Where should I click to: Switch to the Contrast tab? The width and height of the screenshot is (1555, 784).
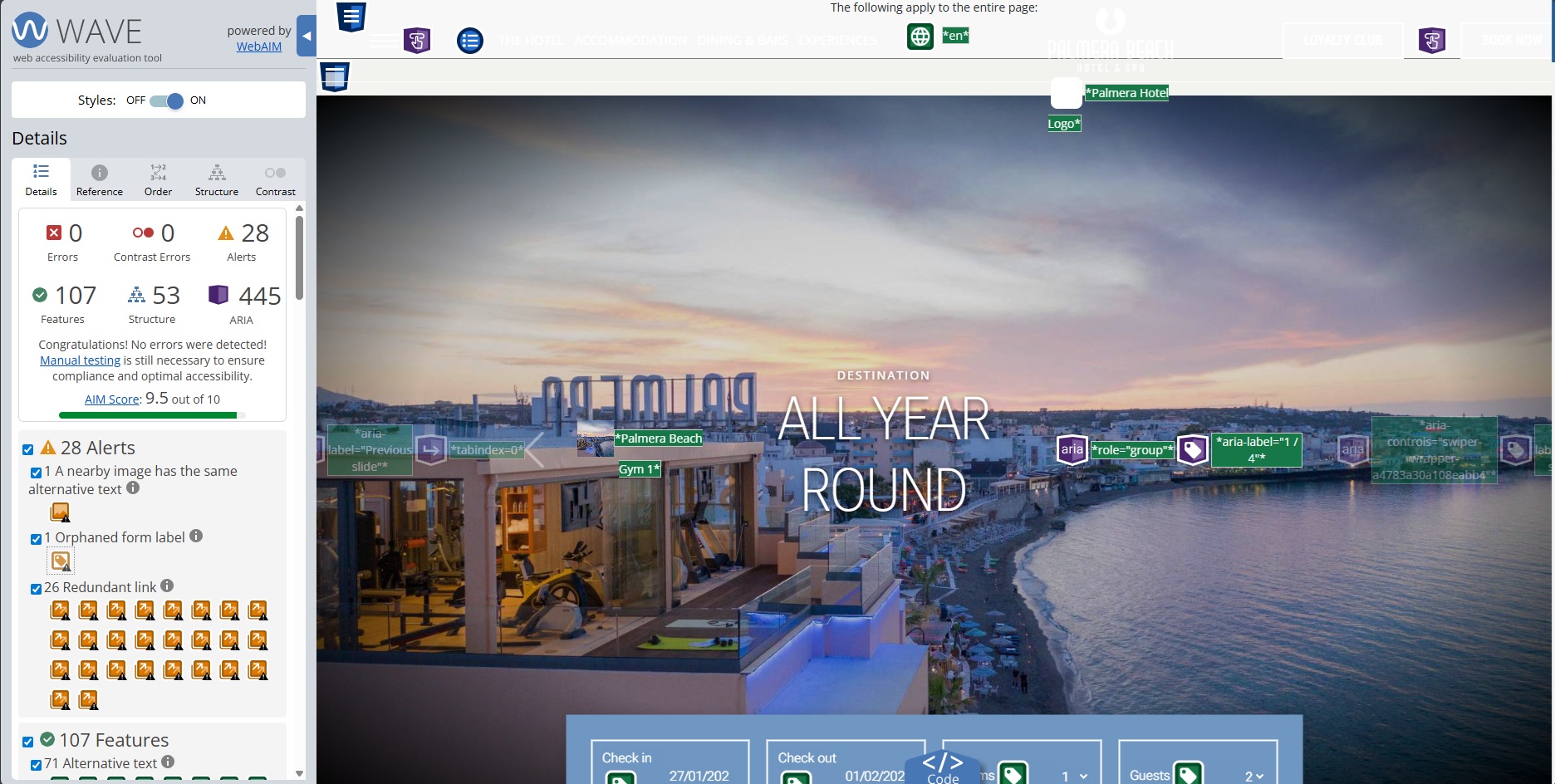[x=275, y=180]
